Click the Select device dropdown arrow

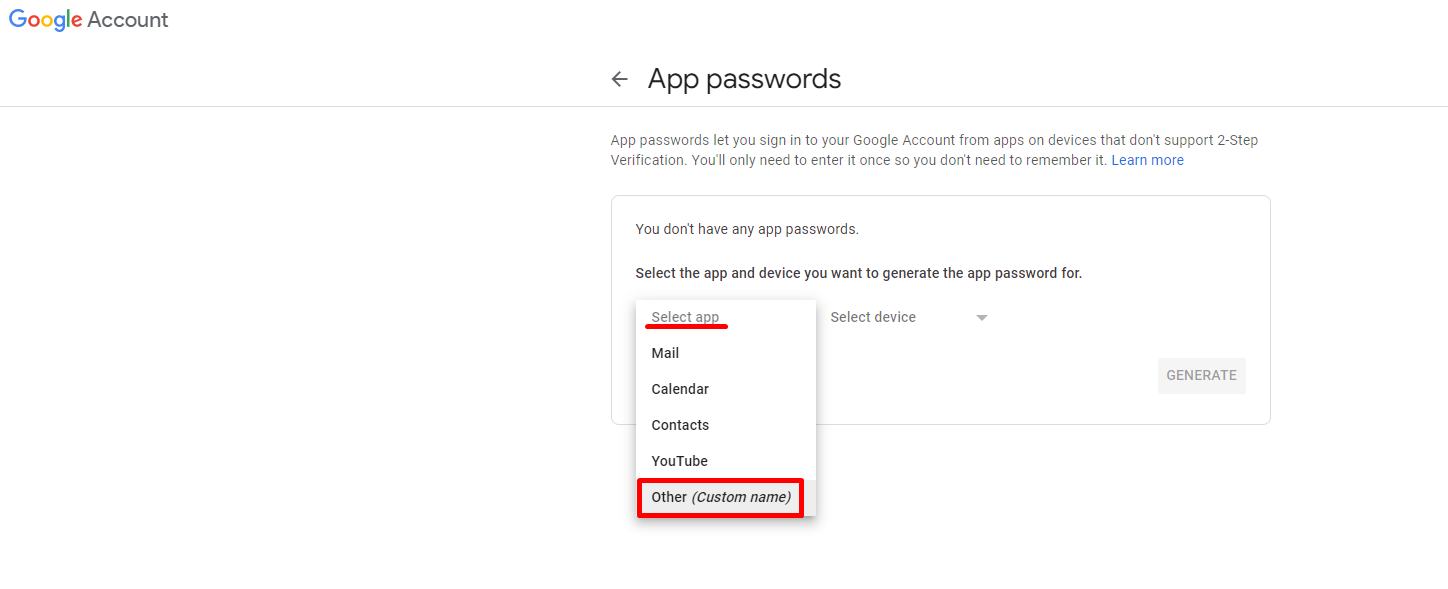pyautogui.click(x=982, y=318)
